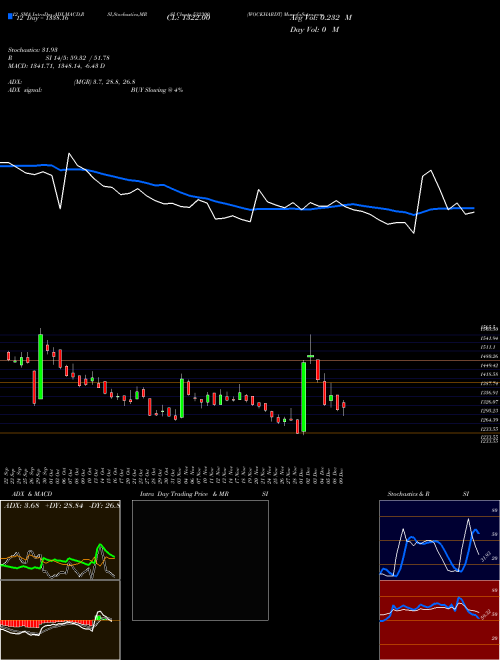Click the 'BUY Slowing @ 4%' signal text
This screenshot has height=660, width=500.
tap(157, 90)
